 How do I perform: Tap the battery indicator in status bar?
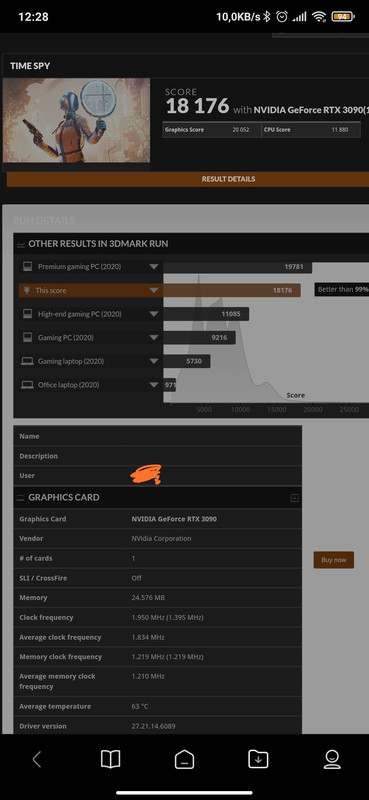click(x=342, y=16)
